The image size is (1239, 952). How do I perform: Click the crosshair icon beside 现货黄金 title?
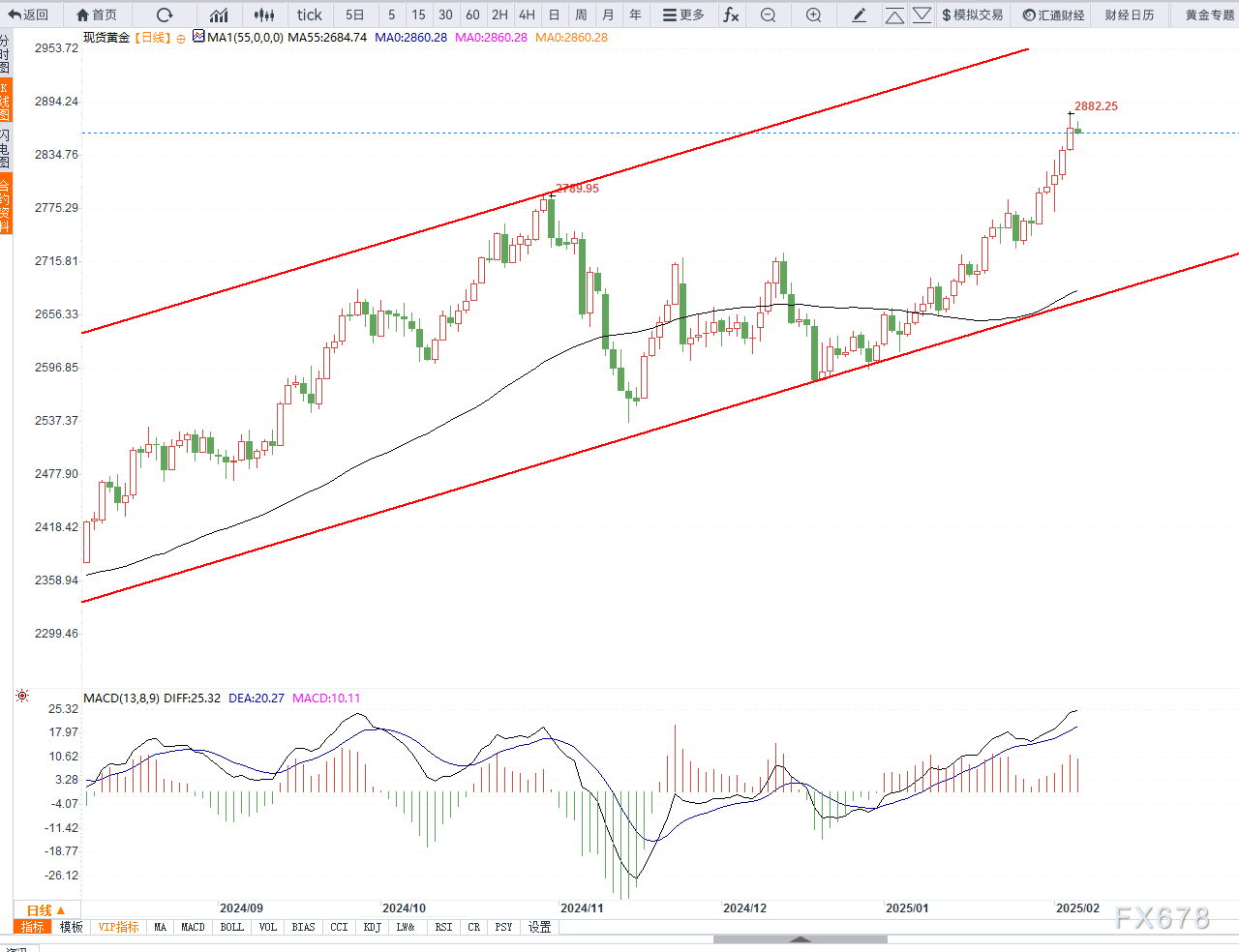click(181, 39)
